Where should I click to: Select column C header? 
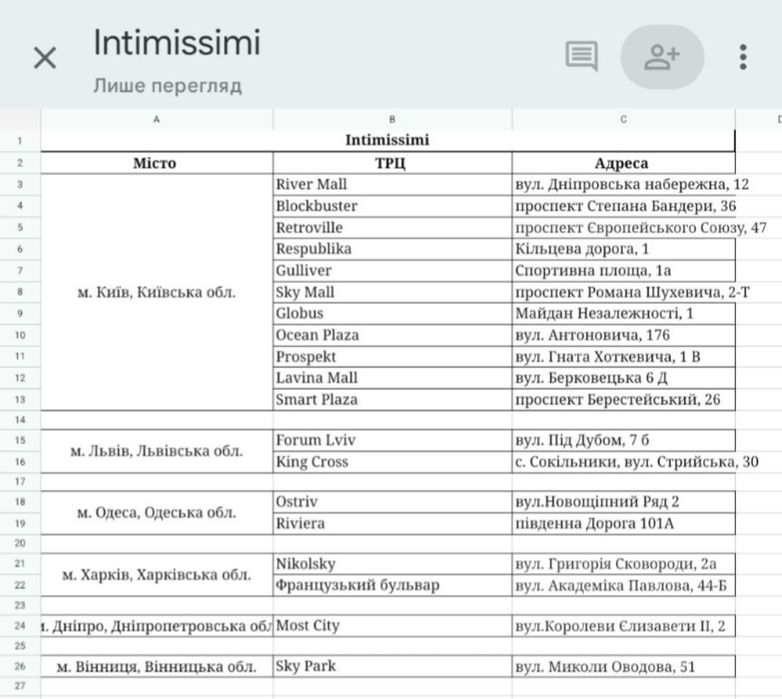623,120
